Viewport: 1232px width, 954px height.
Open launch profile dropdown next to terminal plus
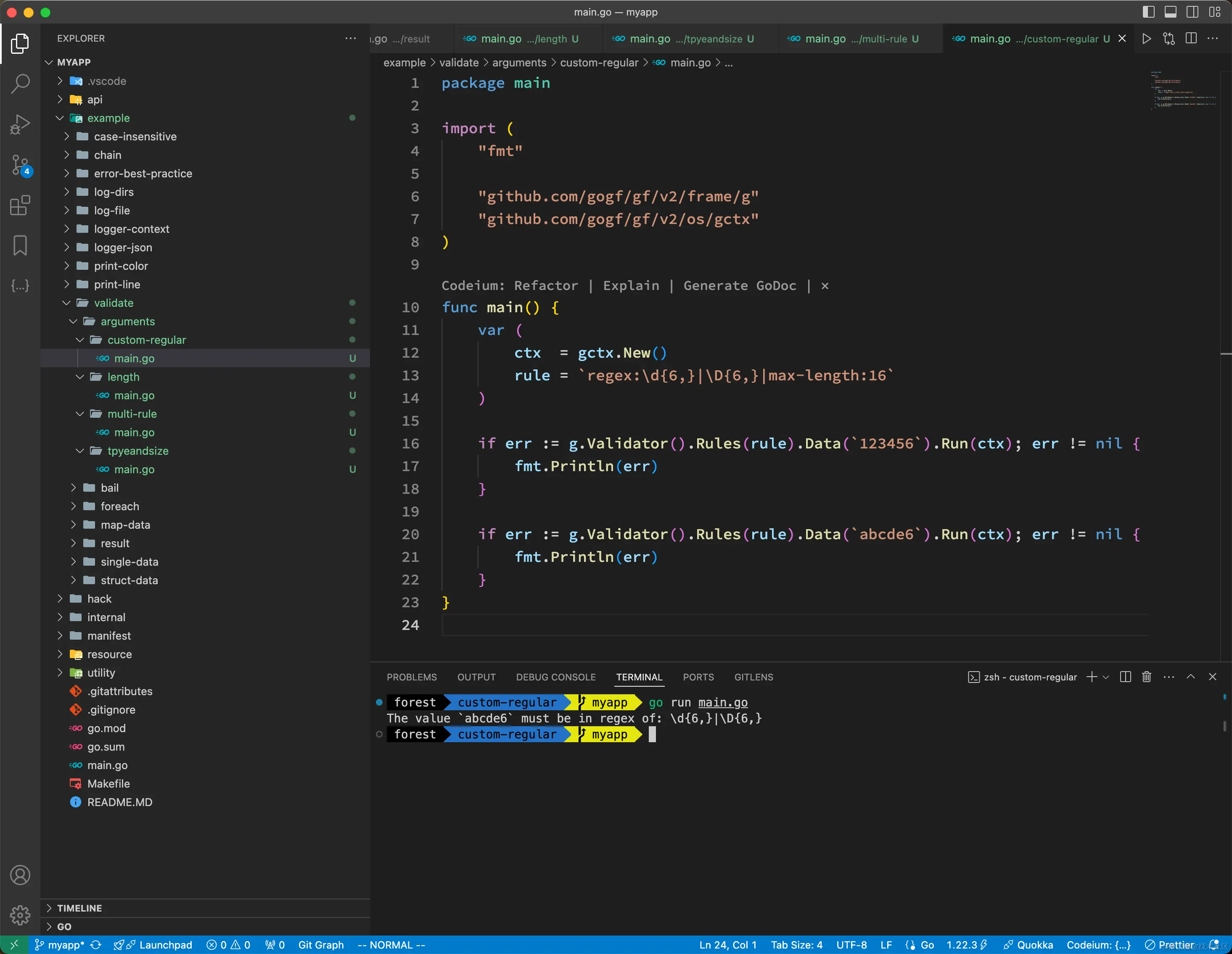[x=1105, y=677]
